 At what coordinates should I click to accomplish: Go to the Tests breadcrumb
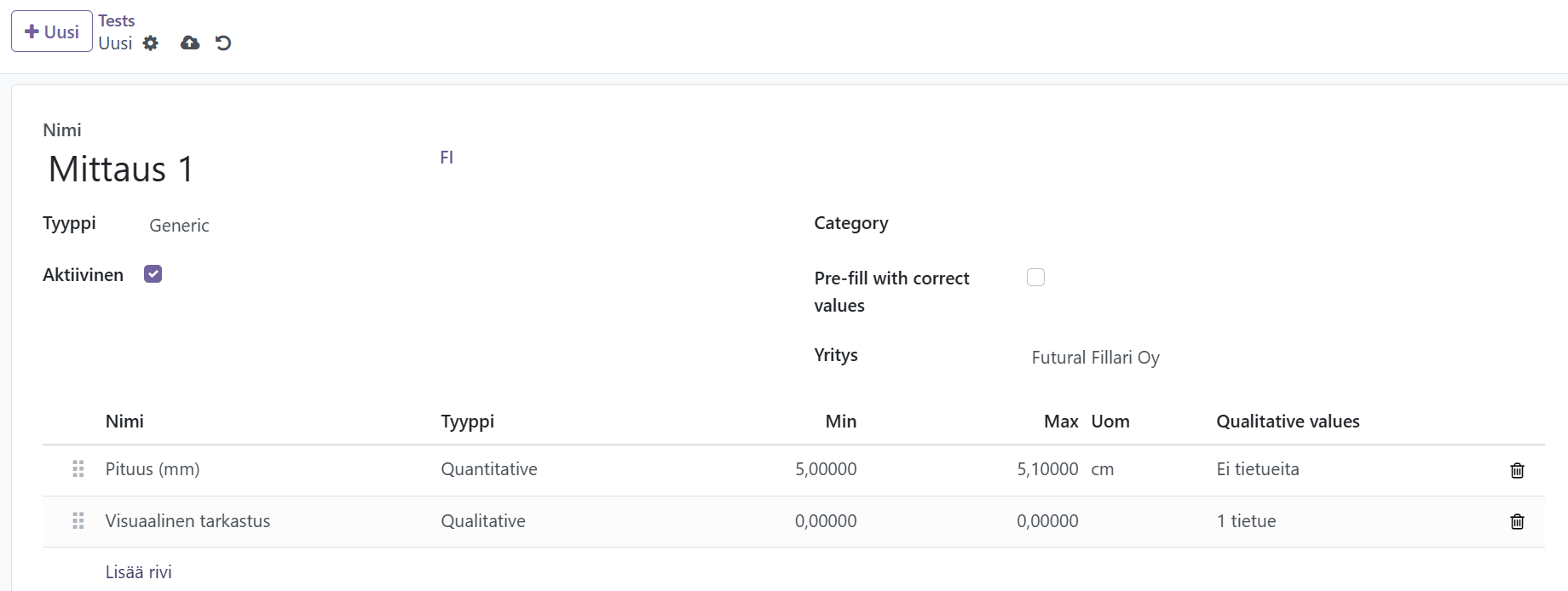117,20
